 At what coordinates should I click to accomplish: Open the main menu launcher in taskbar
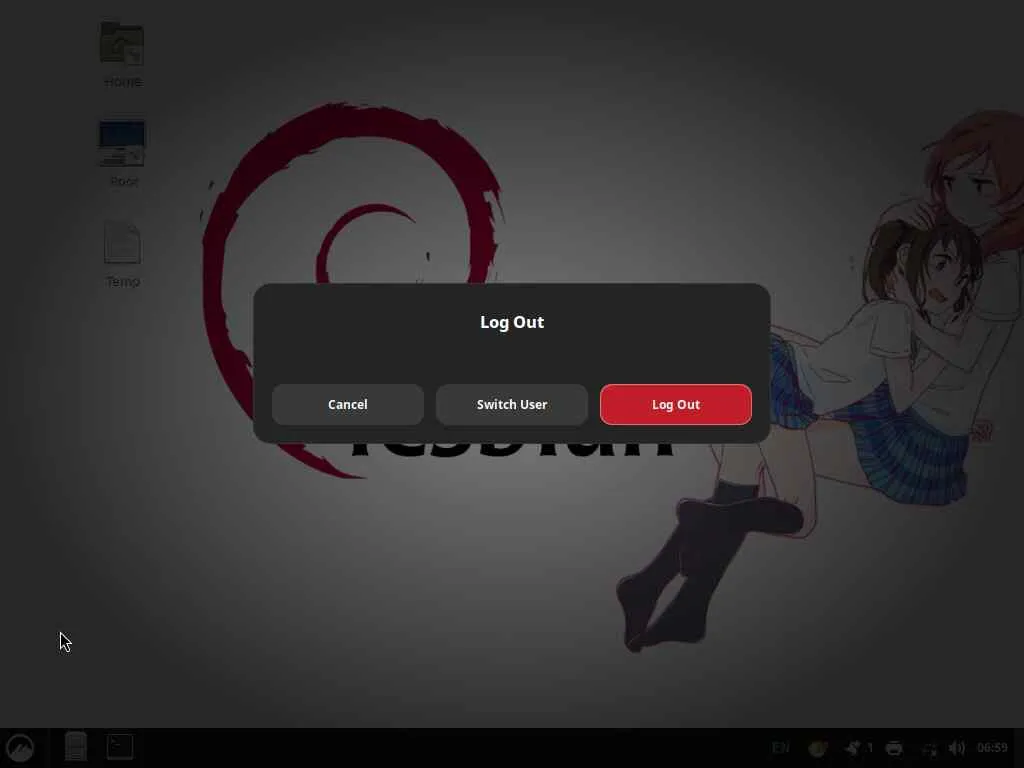coord(20,747)
